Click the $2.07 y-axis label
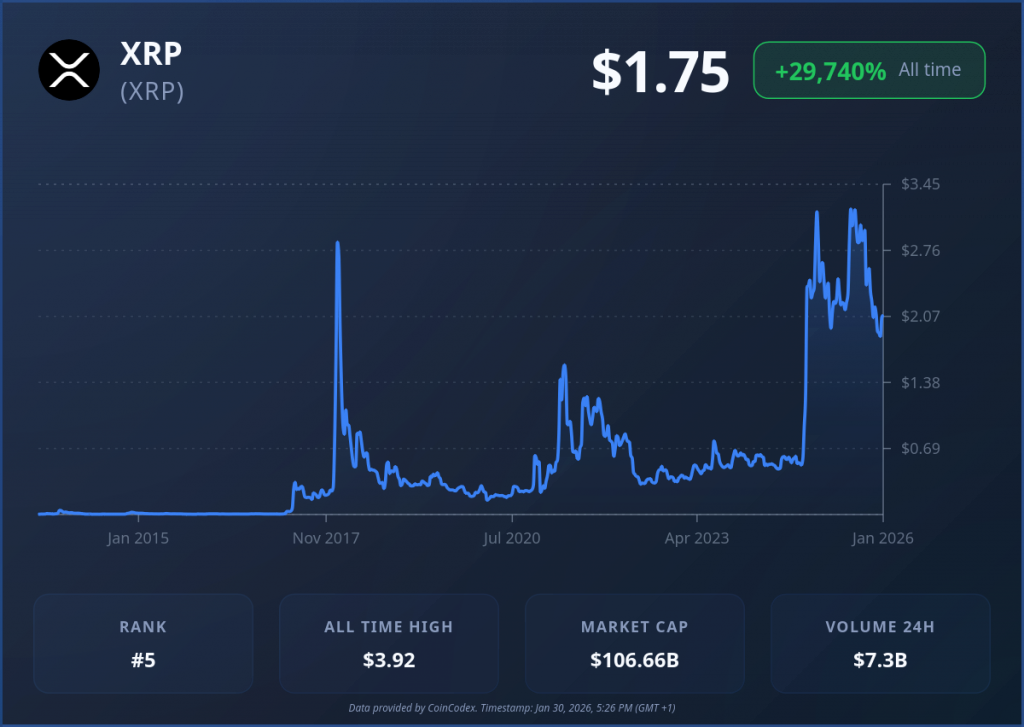 921,317
